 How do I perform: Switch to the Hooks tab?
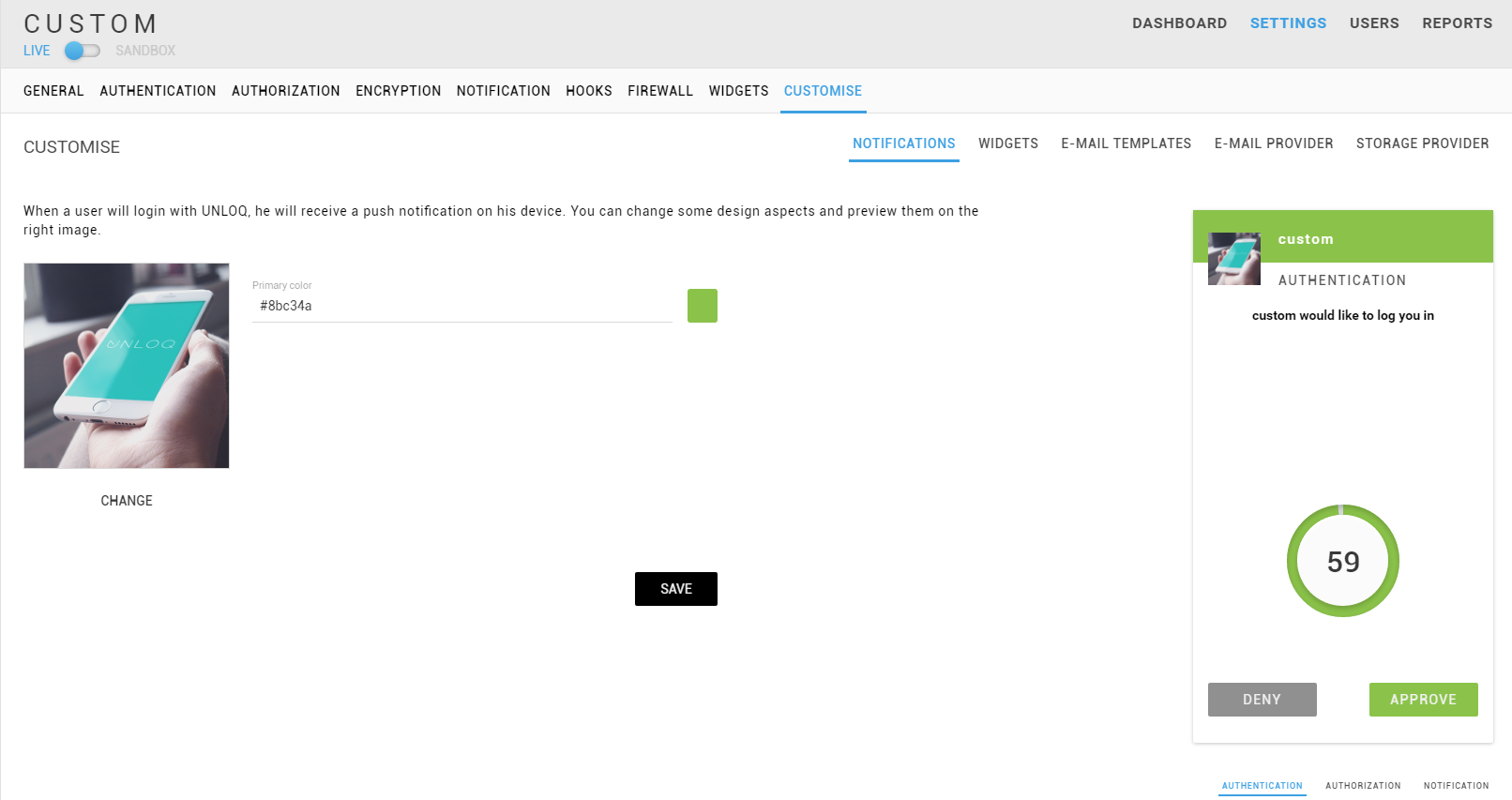(589, 91)
